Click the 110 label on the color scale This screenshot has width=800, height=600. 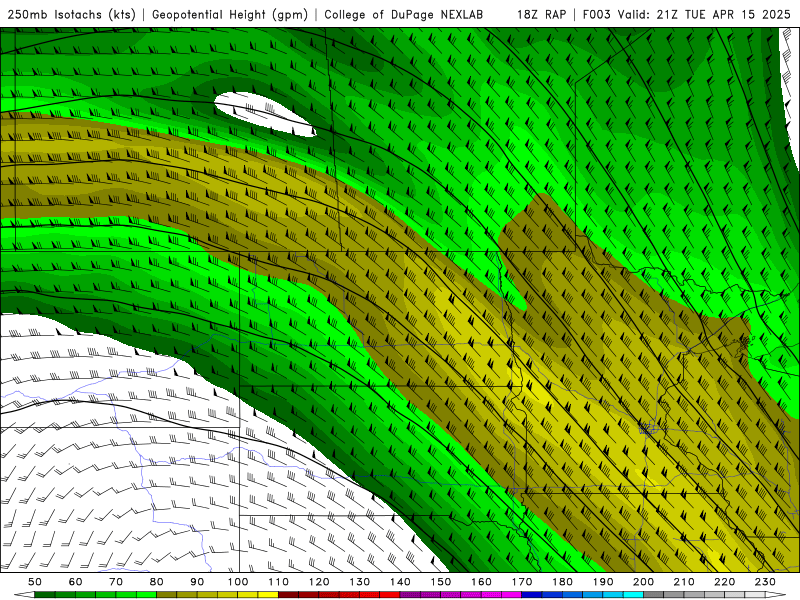pos(279,582)
